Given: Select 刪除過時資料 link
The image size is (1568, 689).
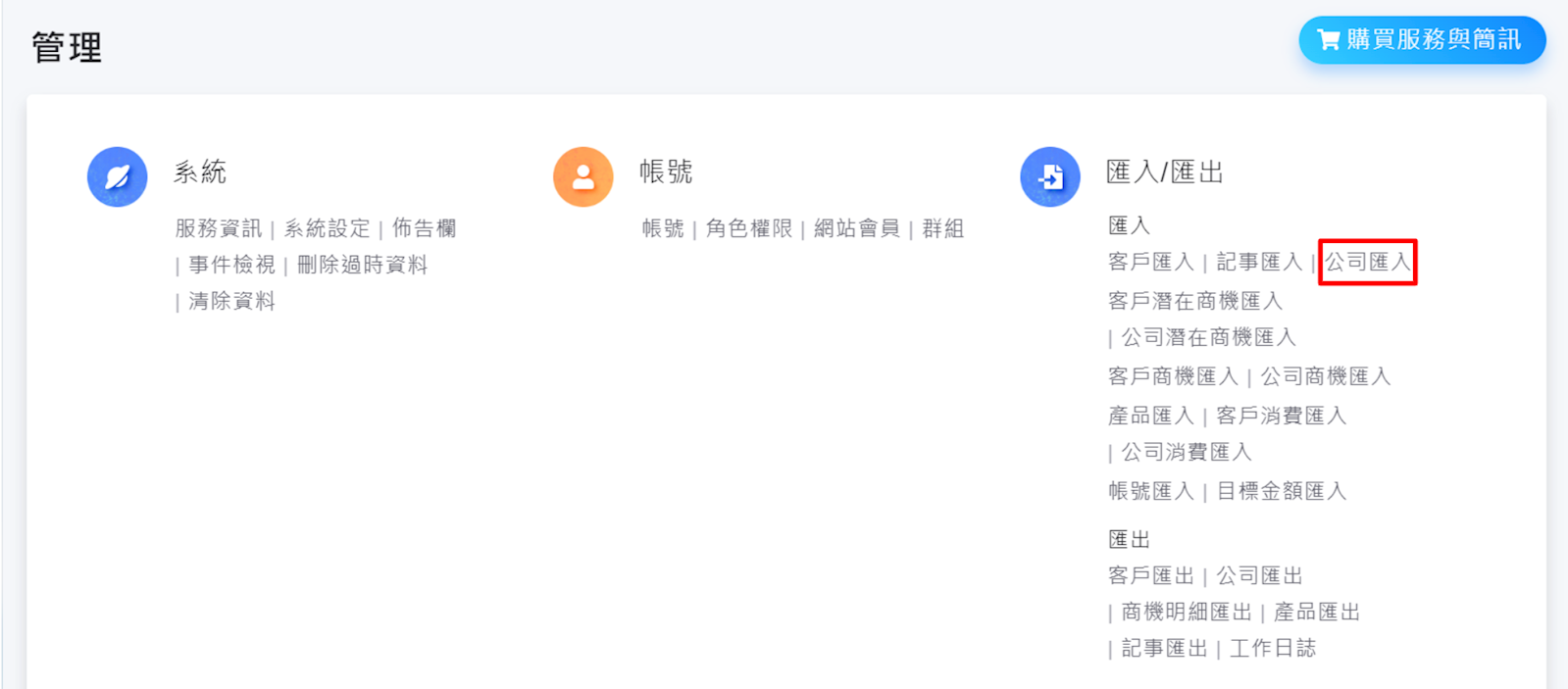Looking at the screenshot, I should click(362, 265).
